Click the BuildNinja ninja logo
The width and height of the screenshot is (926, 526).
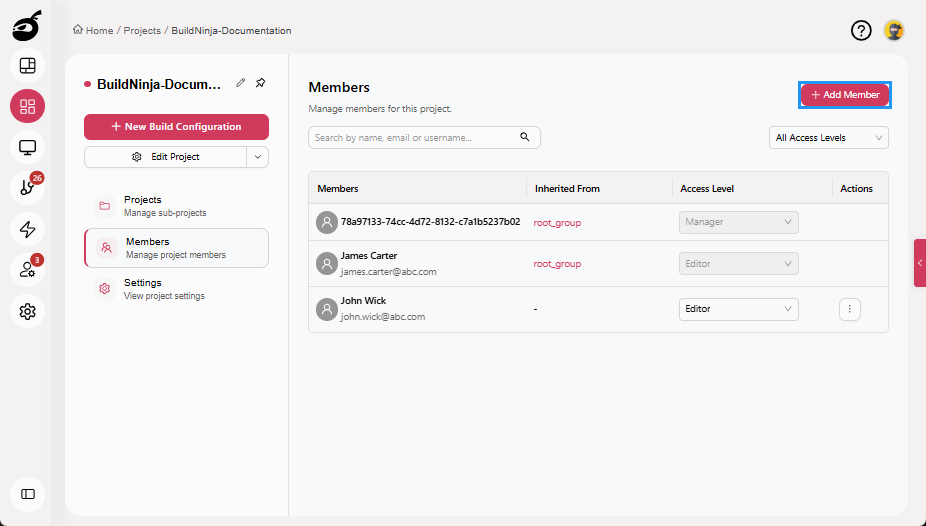point(27,25)
